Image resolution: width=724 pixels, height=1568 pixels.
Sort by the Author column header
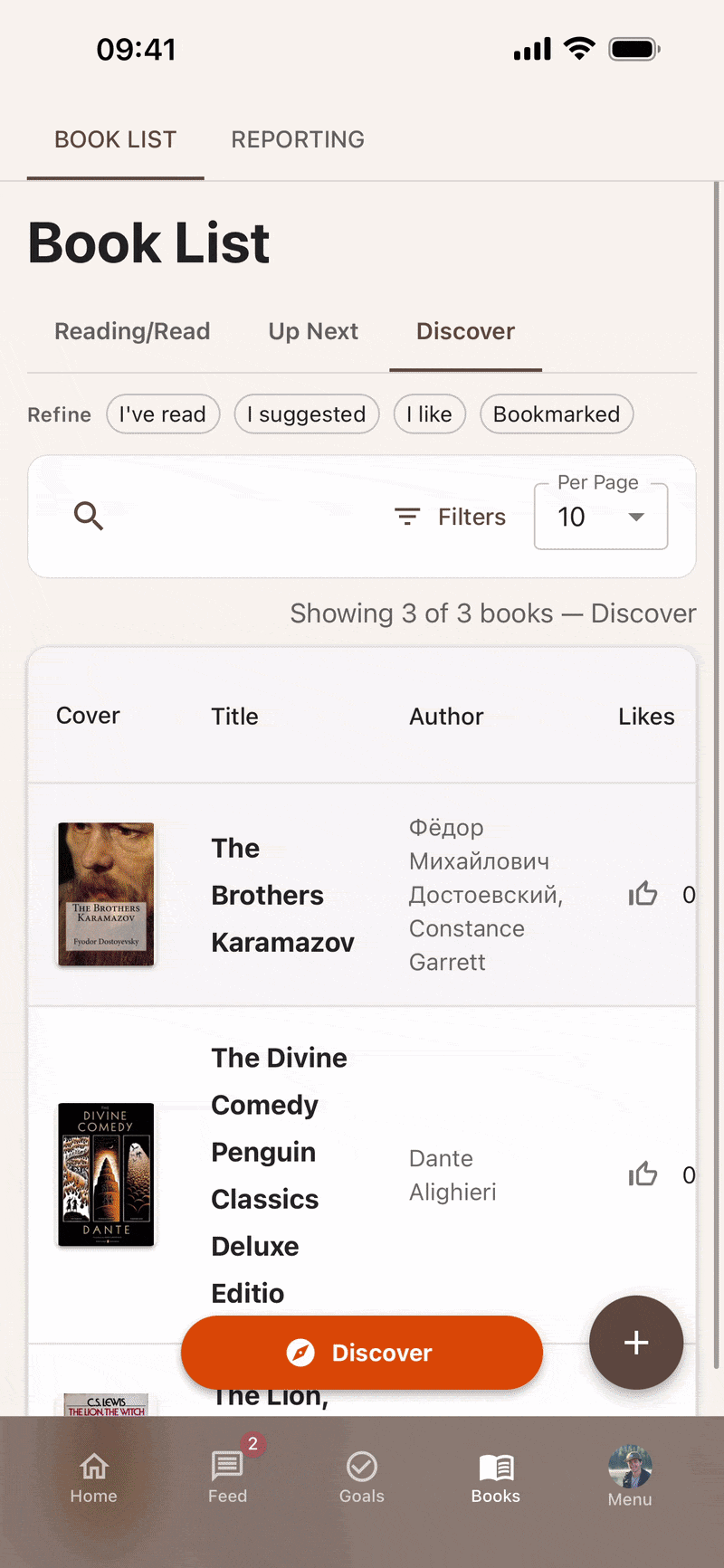point(446,716)
